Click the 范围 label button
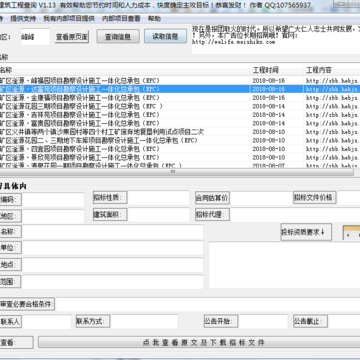This screenshot has width=360, height=360. click(10, 282)
